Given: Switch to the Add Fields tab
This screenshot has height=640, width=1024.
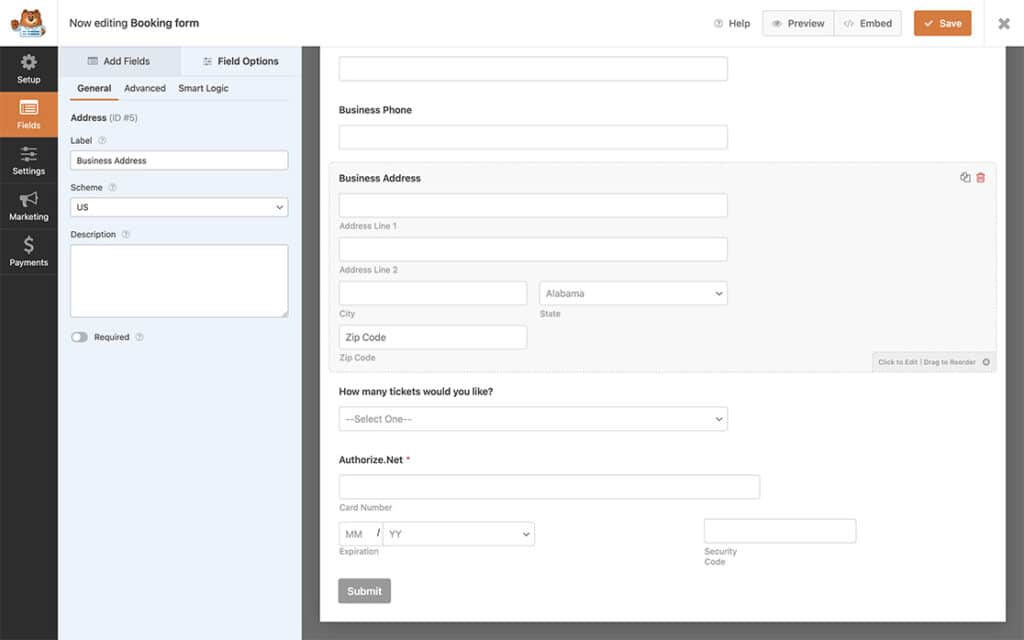Looking at the screenshot, I should click(121, 61).
